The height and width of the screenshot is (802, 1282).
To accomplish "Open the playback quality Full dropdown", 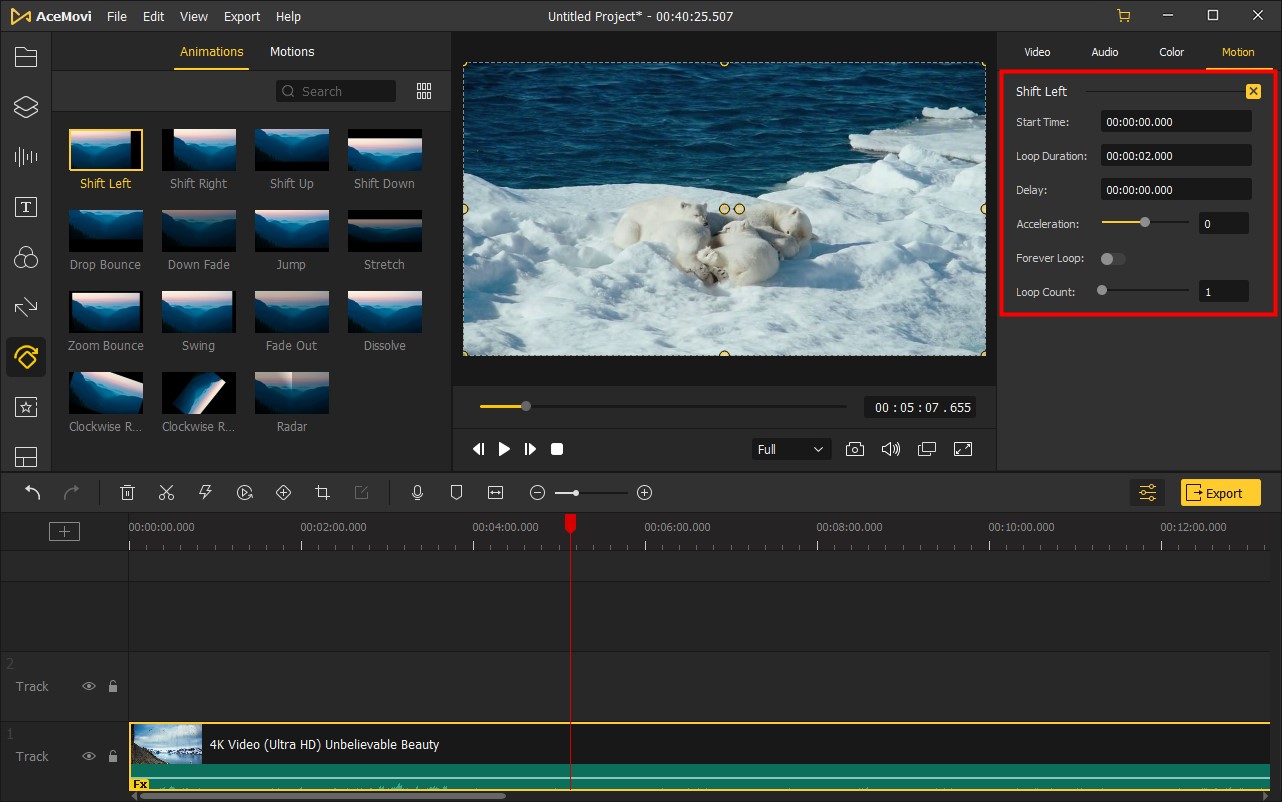I will click(790, 449).
